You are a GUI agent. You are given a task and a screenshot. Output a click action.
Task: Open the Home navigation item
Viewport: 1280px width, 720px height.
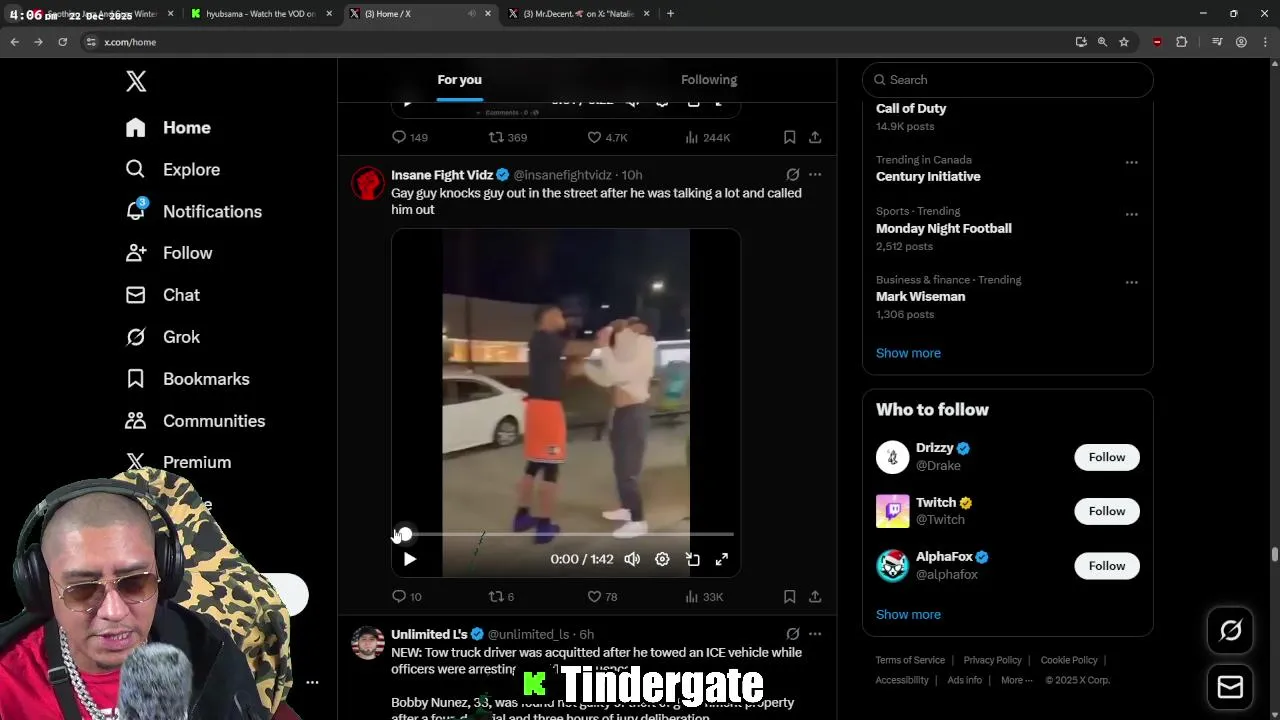pos(168,128)
